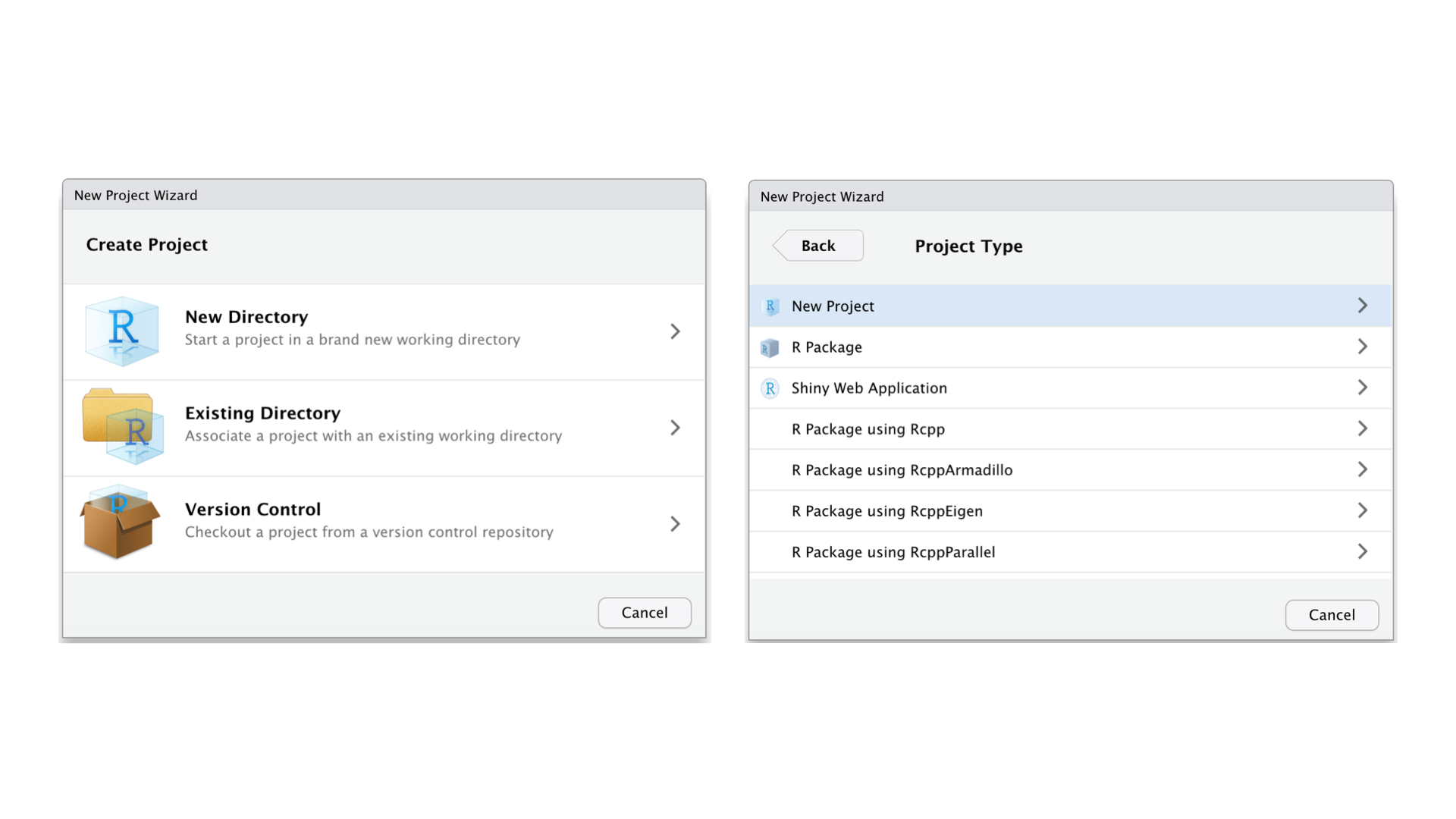
Task: Click the Existing Directory title text
Action: click(x=262, y=413)
